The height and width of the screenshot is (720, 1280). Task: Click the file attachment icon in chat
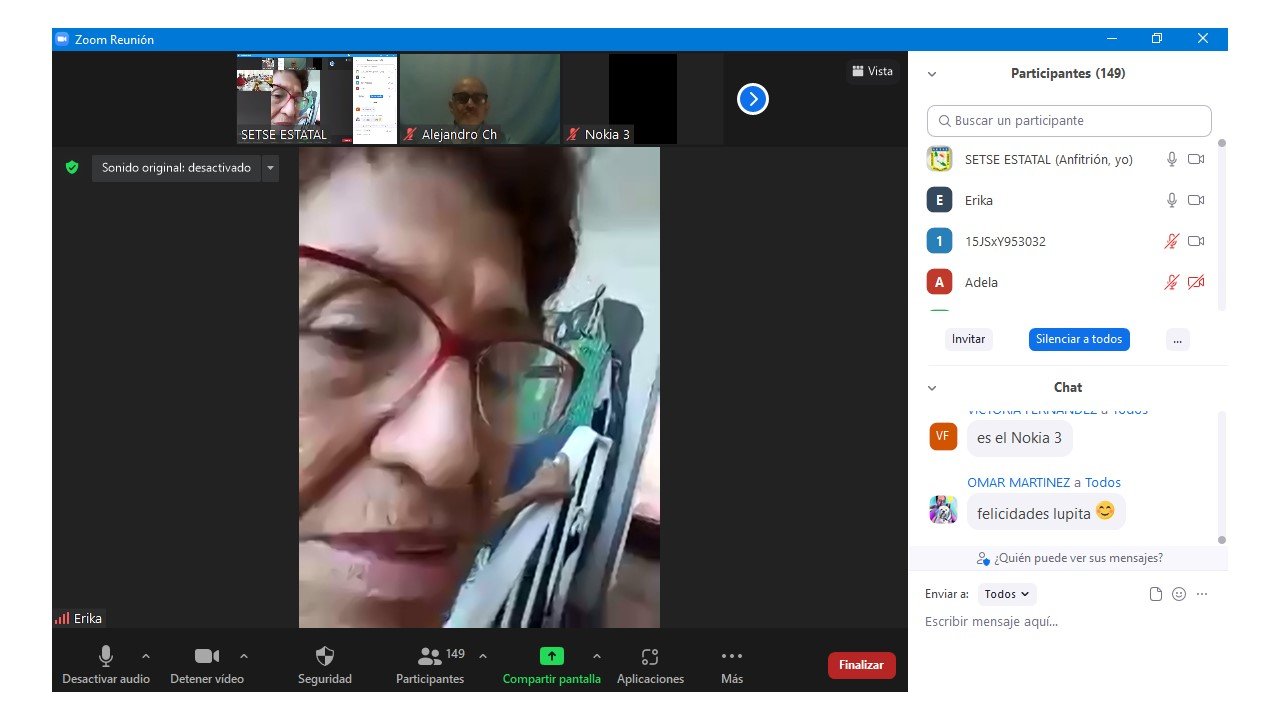pos(1156,594)
